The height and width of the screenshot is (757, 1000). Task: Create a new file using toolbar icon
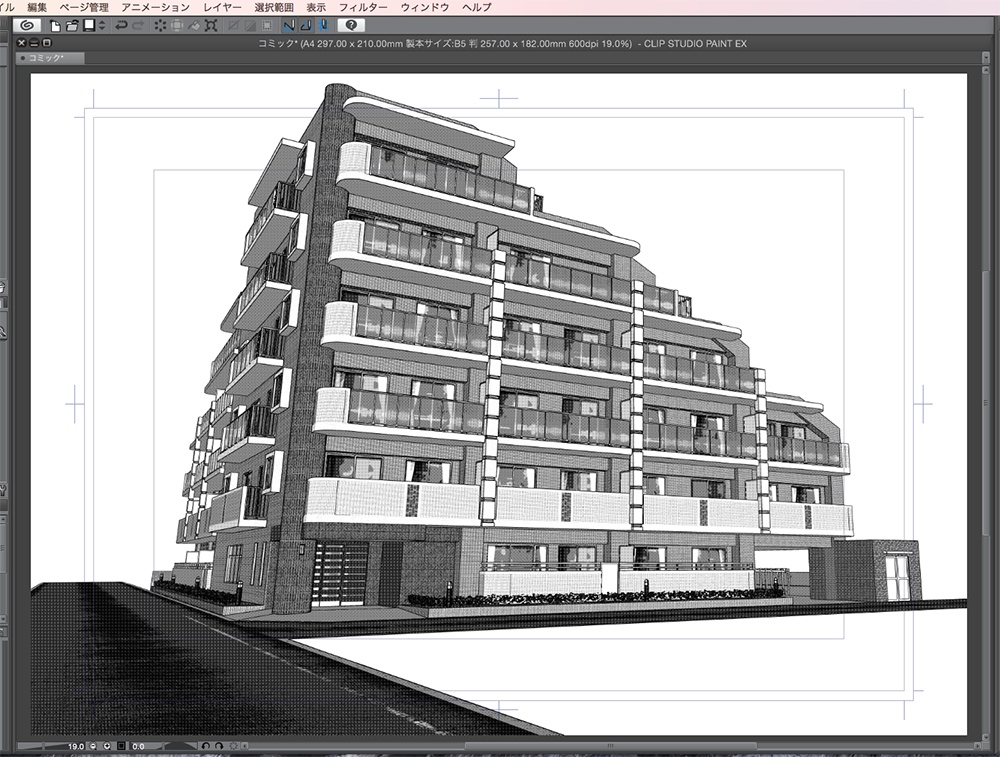pos(56,25)
